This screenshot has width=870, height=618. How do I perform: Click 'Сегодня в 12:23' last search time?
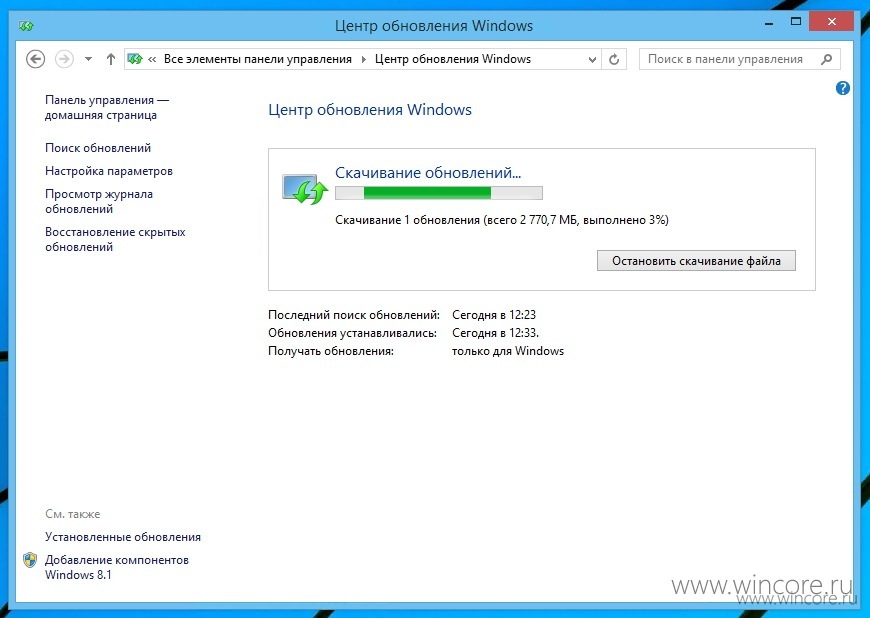coord(494,315)
